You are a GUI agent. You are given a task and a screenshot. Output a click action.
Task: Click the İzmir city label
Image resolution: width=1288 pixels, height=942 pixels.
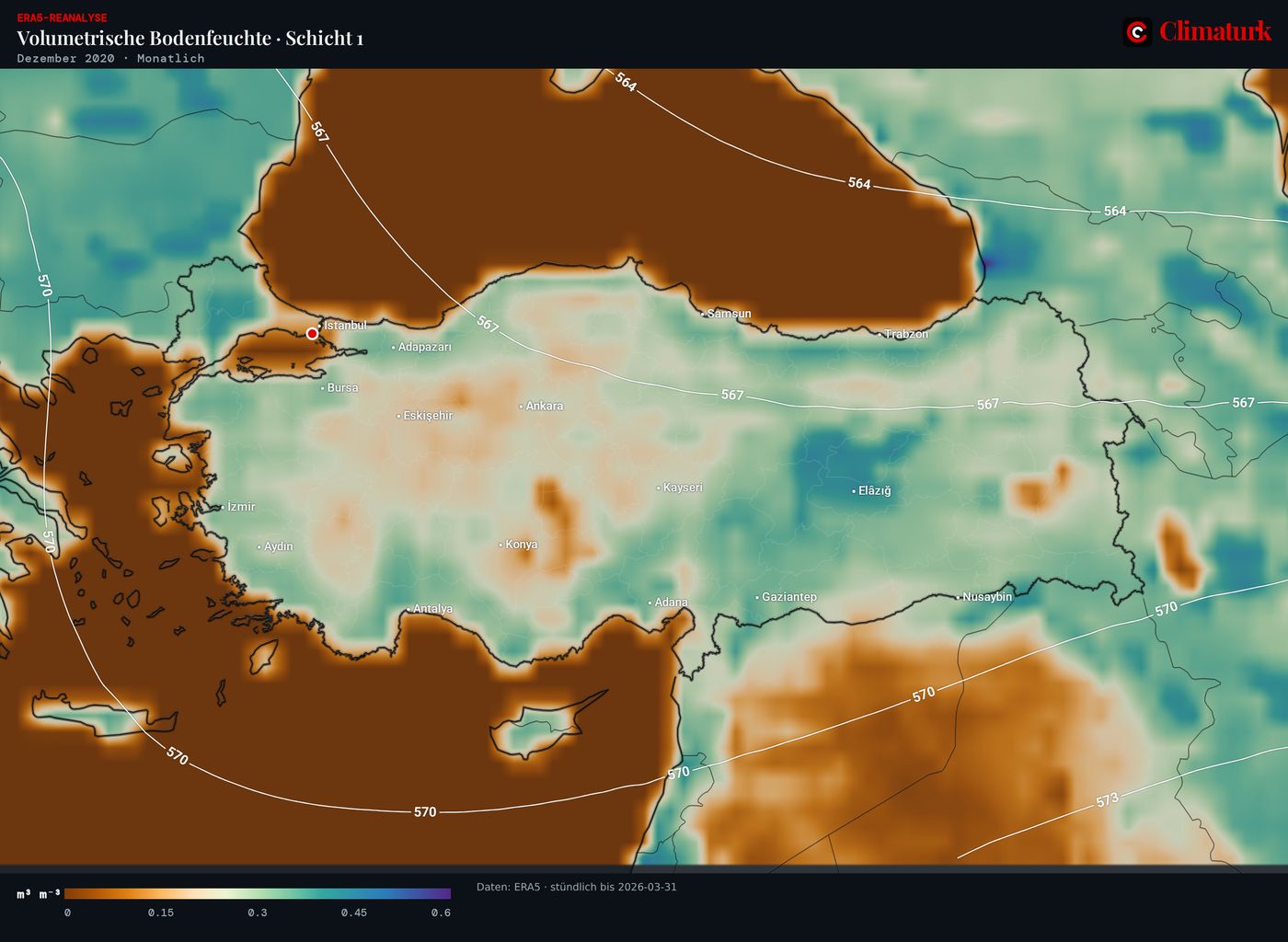point(241,507)
